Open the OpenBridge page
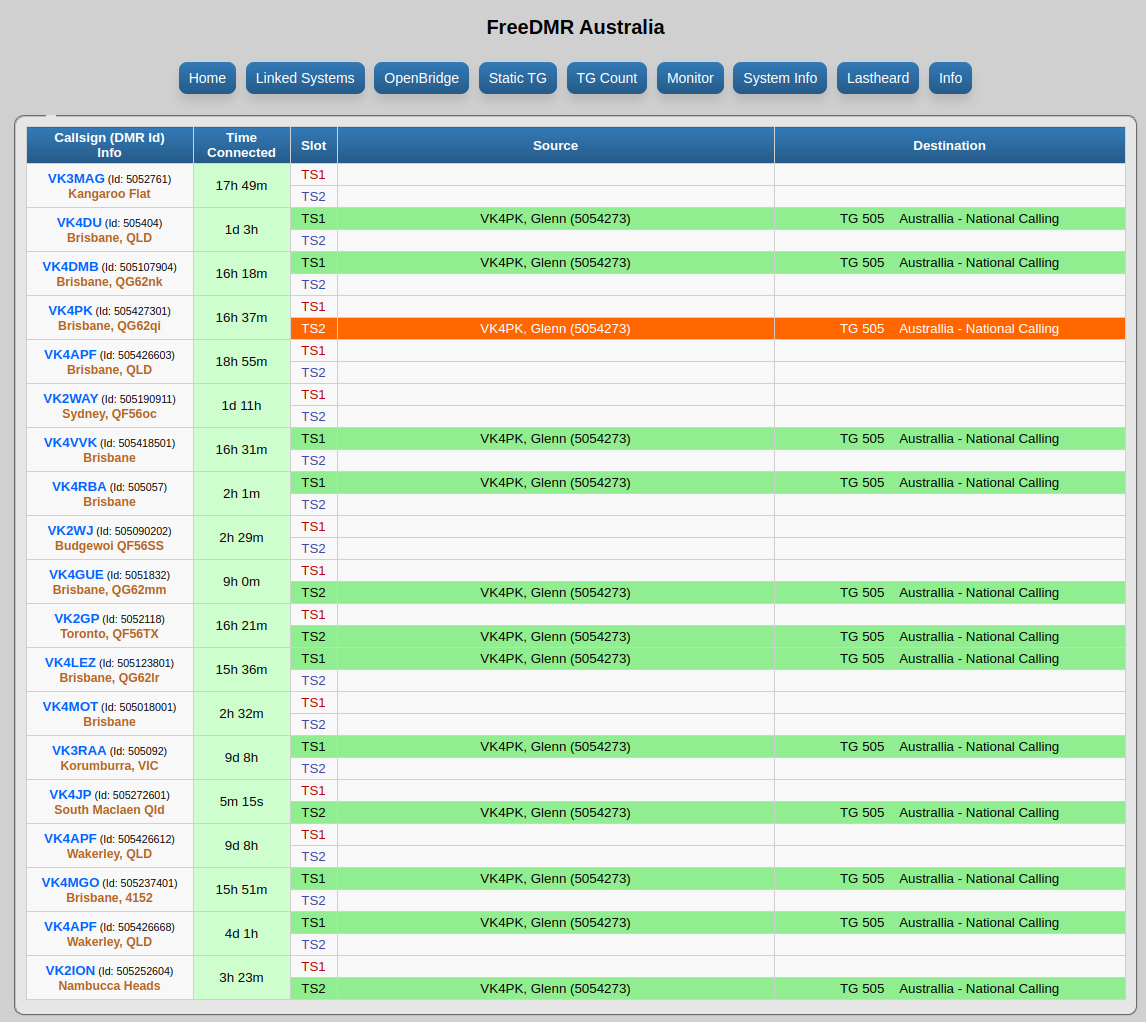Screen dimensions: 1146x1022 point(421,77)
